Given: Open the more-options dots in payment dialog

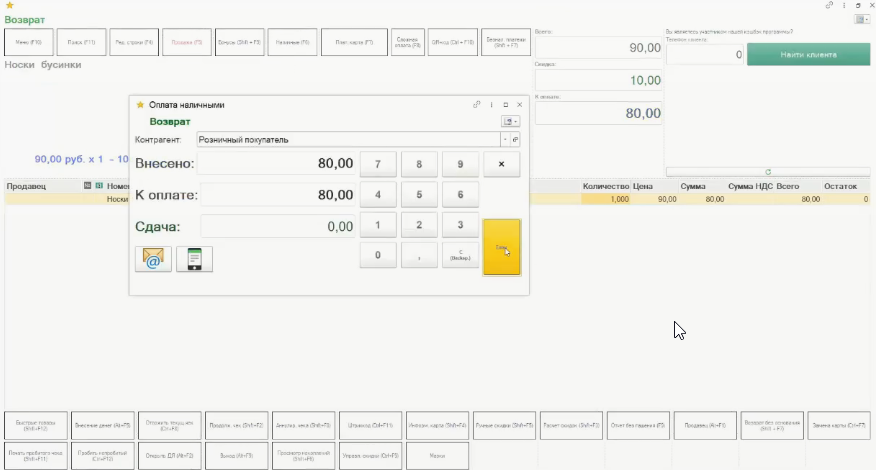Looking at the screenshot, I should [x=492, y=105].
